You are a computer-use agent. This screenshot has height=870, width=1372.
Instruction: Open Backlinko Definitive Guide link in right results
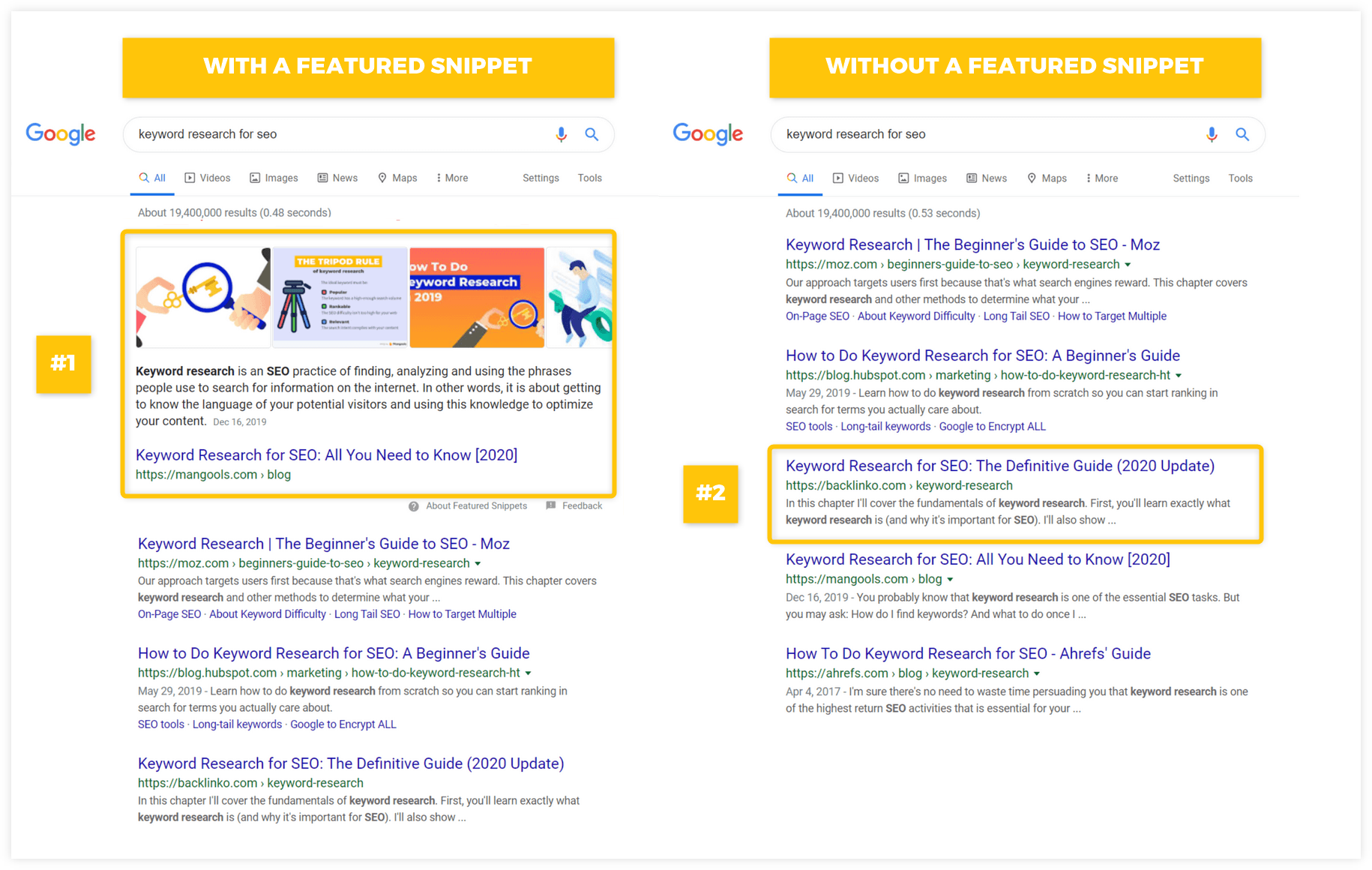[1000, 466]
